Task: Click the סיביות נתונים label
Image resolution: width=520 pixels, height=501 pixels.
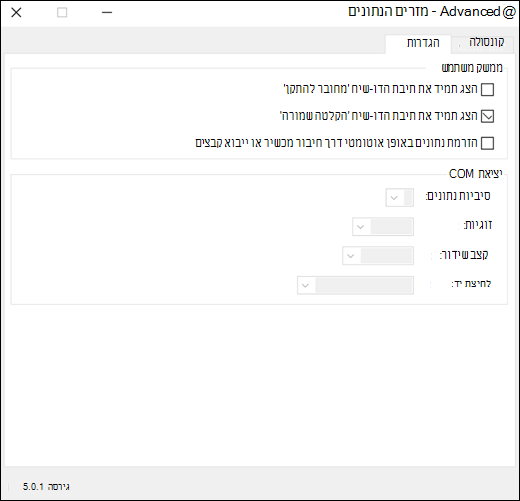Action: (458, 196)
